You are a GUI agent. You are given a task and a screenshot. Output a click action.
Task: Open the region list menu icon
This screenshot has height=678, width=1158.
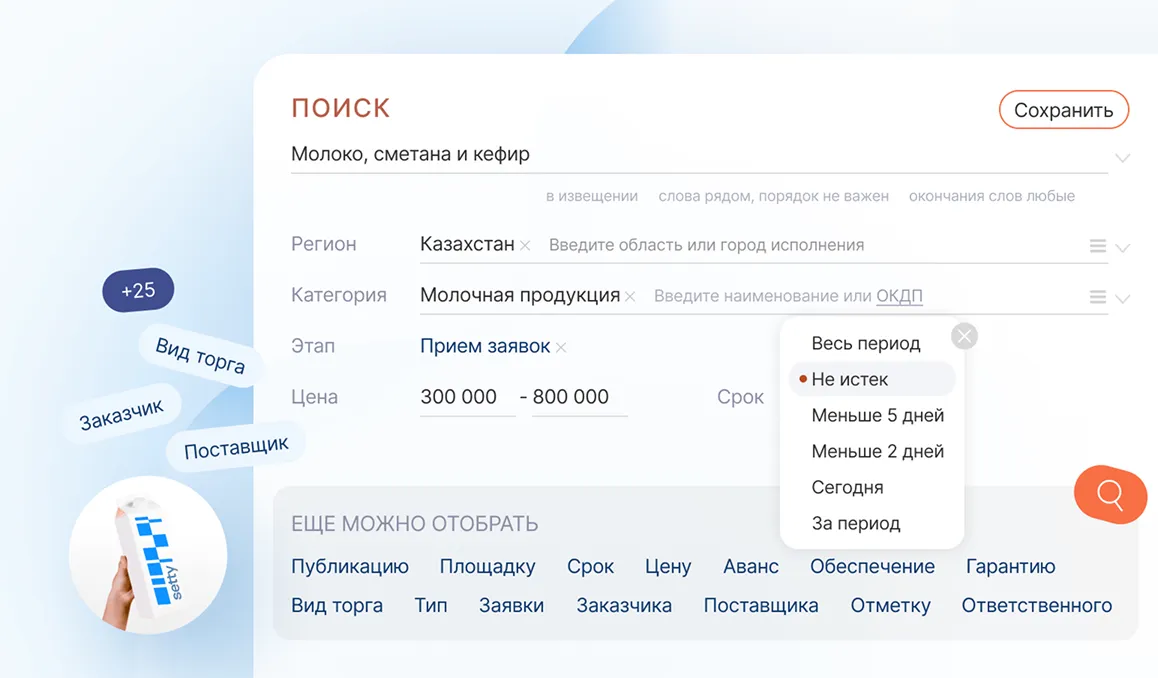coord(1097,246)
